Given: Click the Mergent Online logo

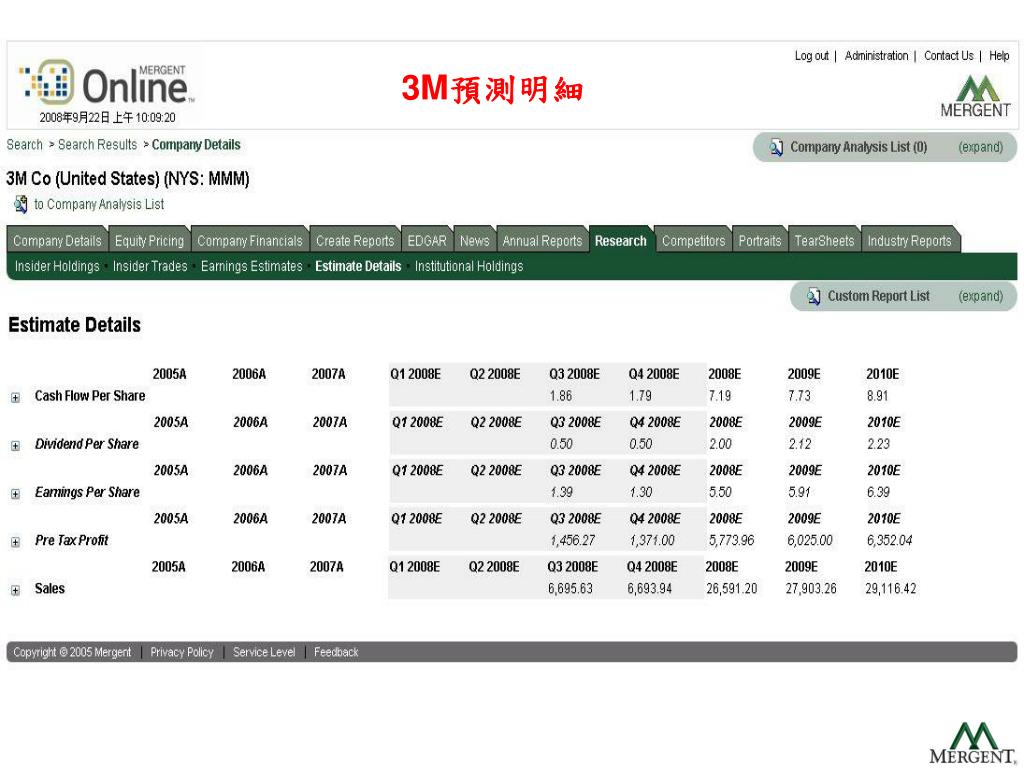Looking at the screenshot, I should tap(108, 83).
